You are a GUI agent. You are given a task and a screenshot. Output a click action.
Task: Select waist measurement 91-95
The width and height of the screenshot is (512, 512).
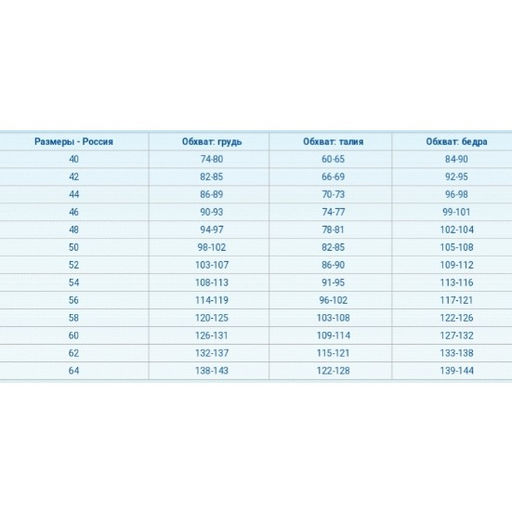[333, 283]
